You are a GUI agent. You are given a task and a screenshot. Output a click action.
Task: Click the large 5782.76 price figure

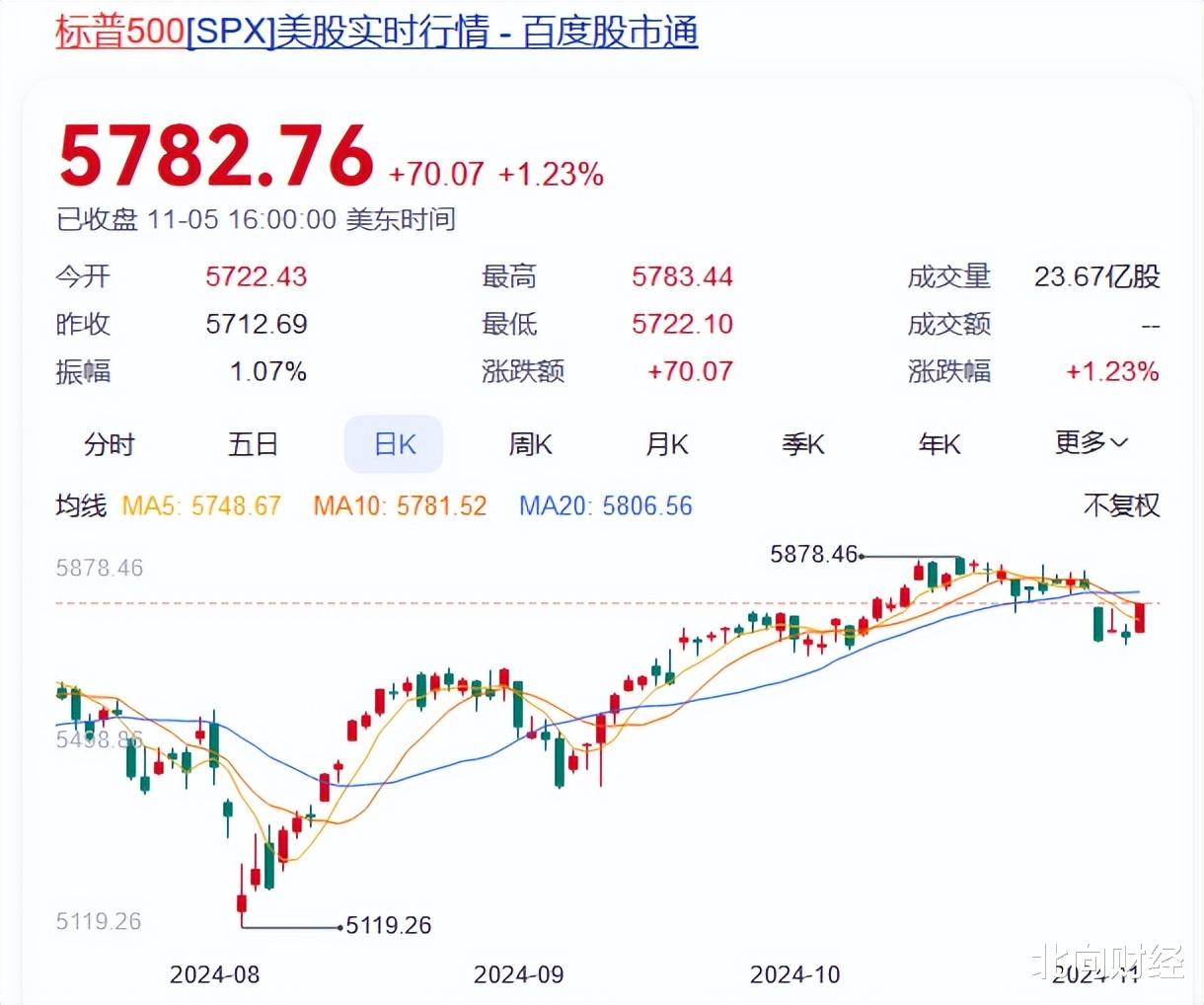(x=216, y=157)
